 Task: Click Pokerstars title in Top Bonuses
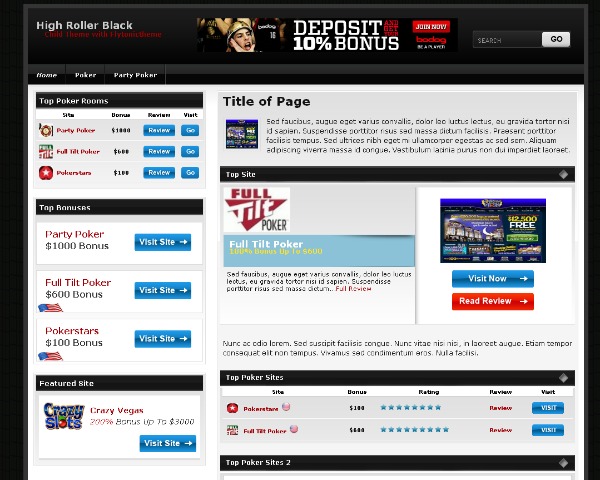coord(72,331)
